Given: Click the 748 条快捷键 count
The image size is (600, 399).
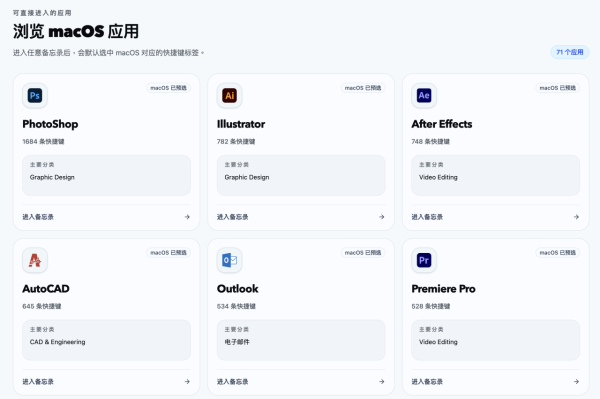Looking at the screenshot, I should (430, 142).
